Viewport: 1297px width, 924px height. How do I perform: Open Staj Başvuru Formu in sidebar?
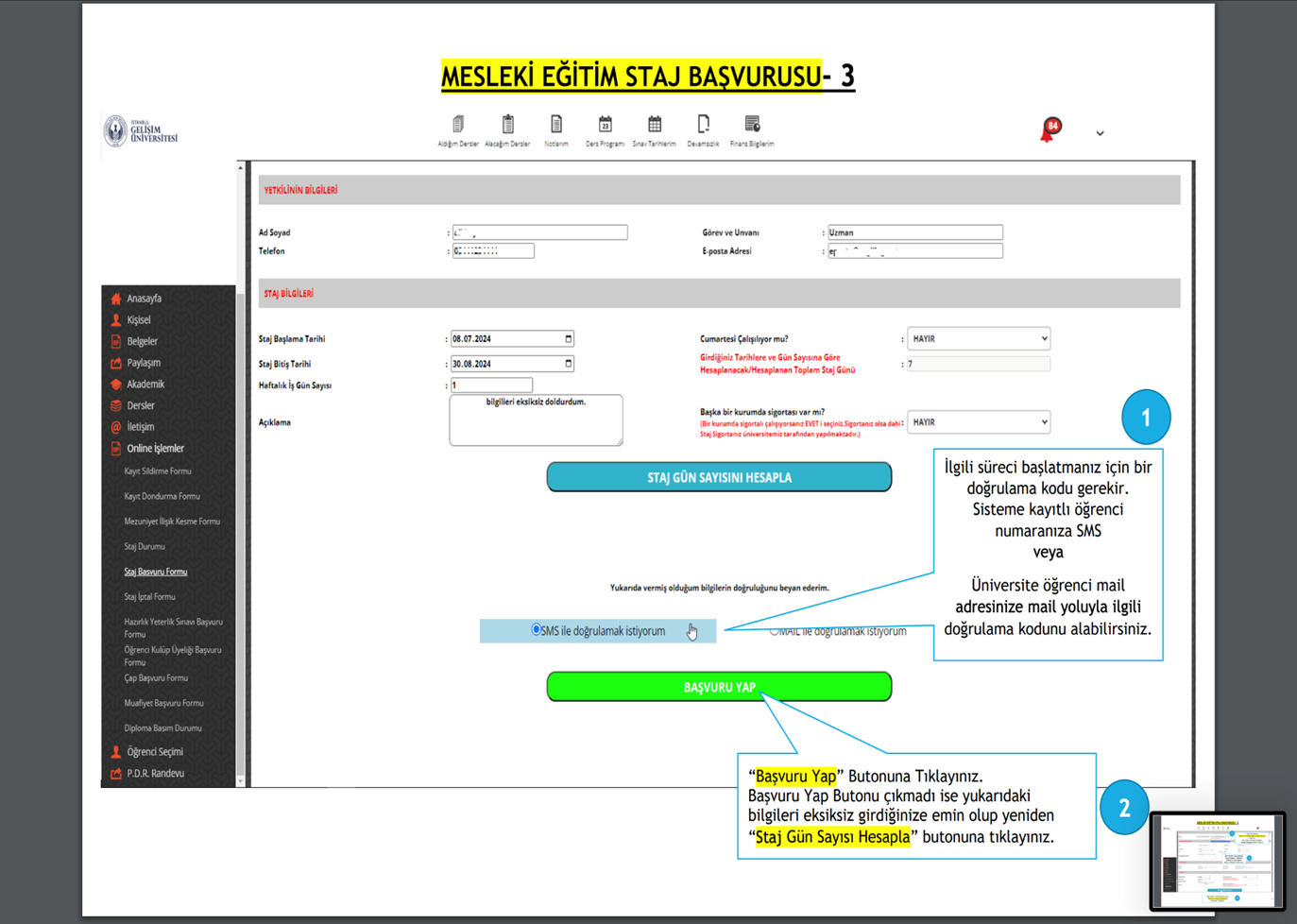(x=156, y=572)
